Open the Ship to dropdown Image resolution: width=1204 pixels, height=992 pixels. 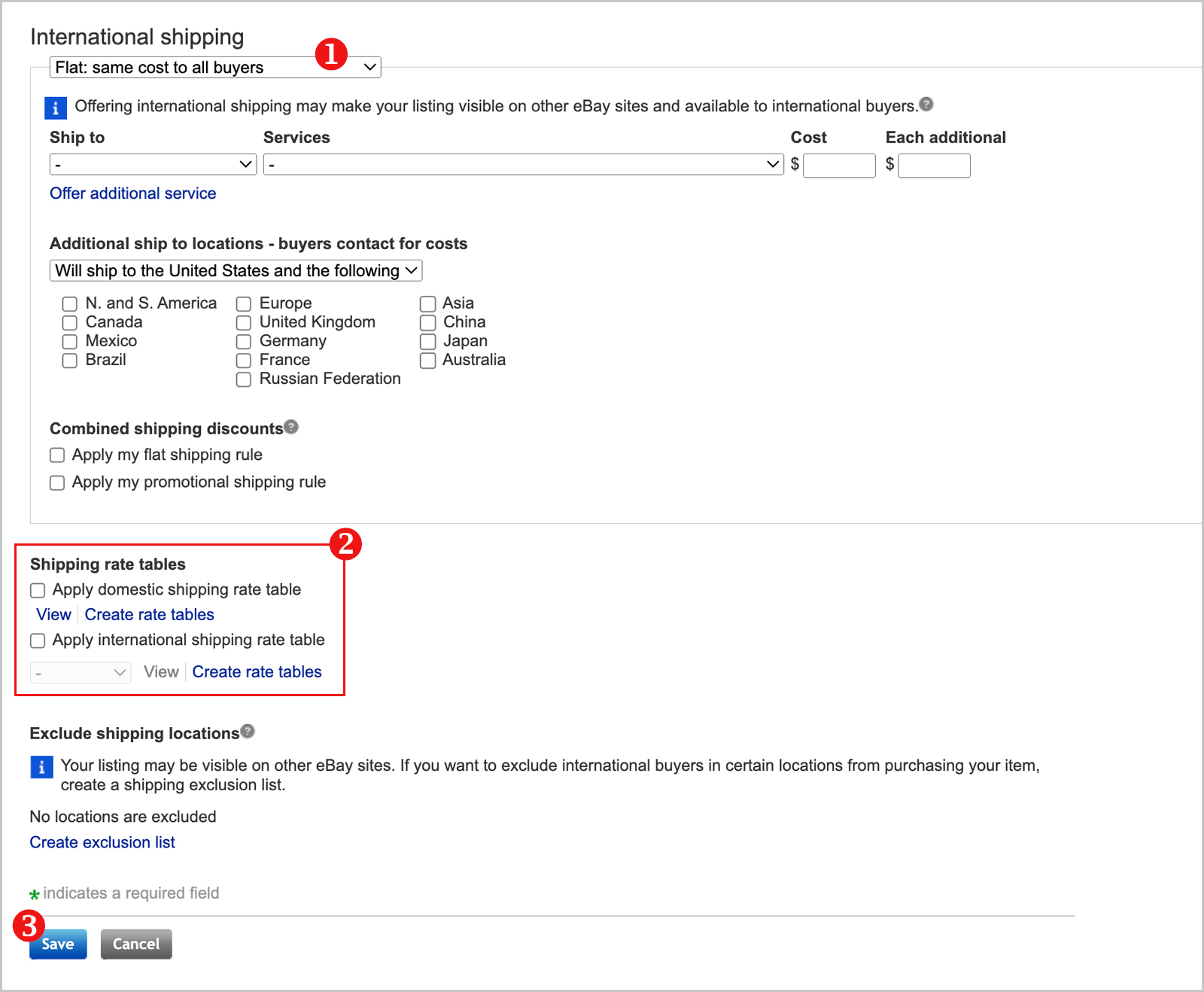(x=153, y=163)
